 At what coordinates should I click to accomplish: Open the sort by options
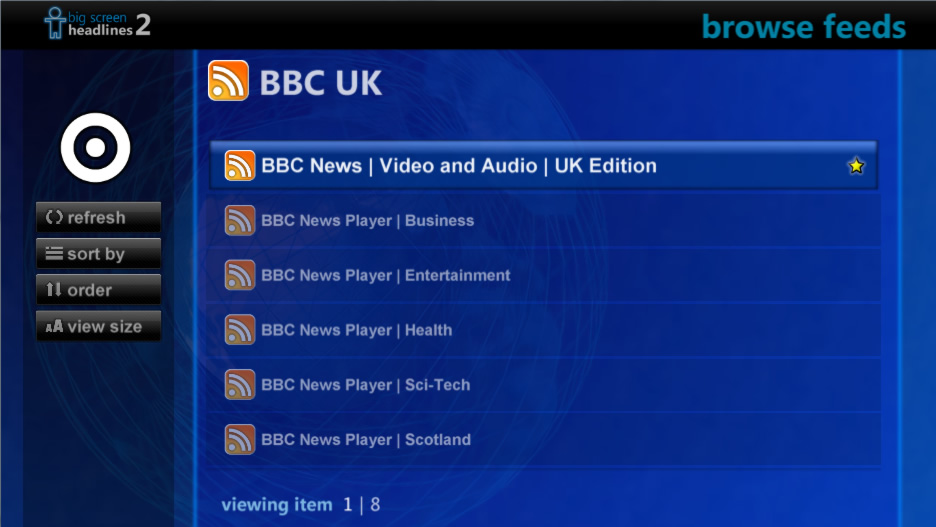click(x=98, y=254)
